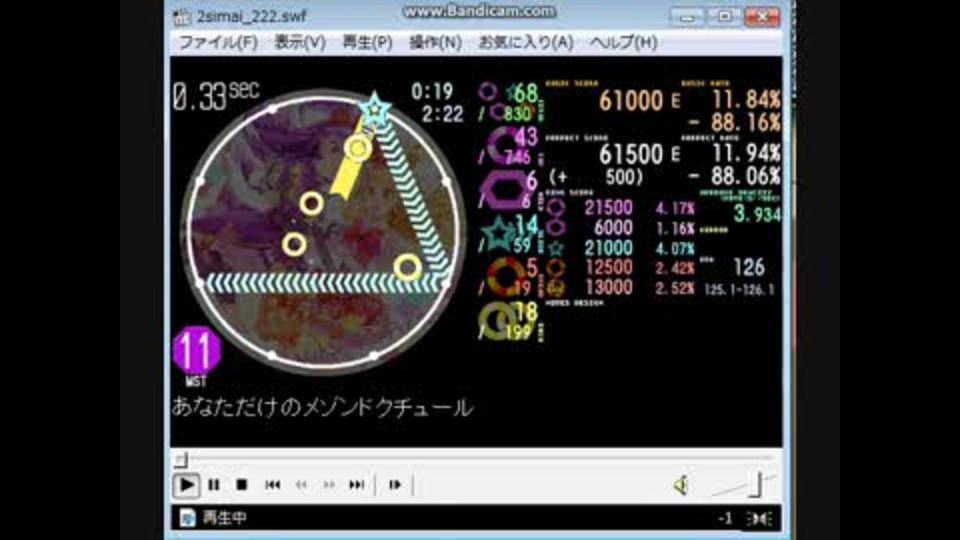This screenshot has height=540, width=960.
Task: Click the file icon in status bar
Action: point(187,519)
